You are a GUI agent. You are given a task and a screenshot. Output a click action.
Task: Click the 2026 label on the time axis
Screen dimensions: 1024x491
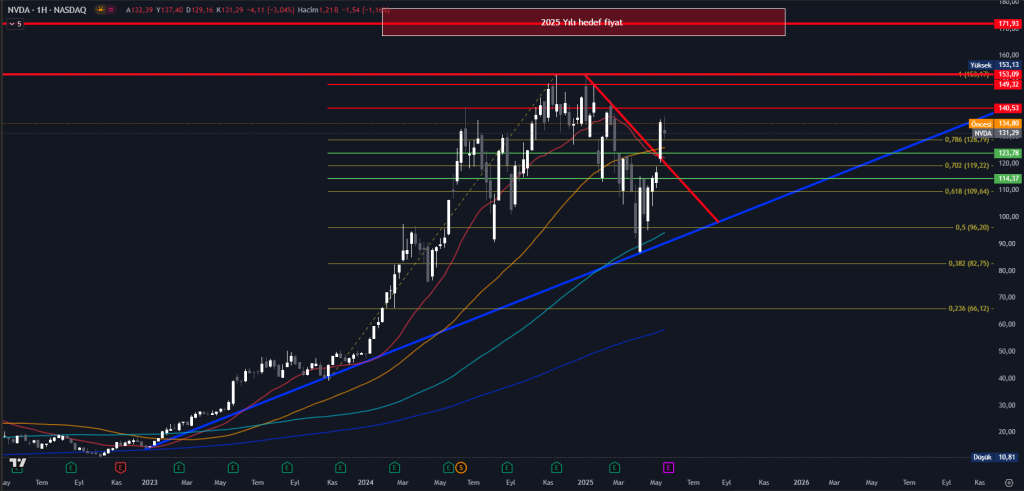point(801,482)
